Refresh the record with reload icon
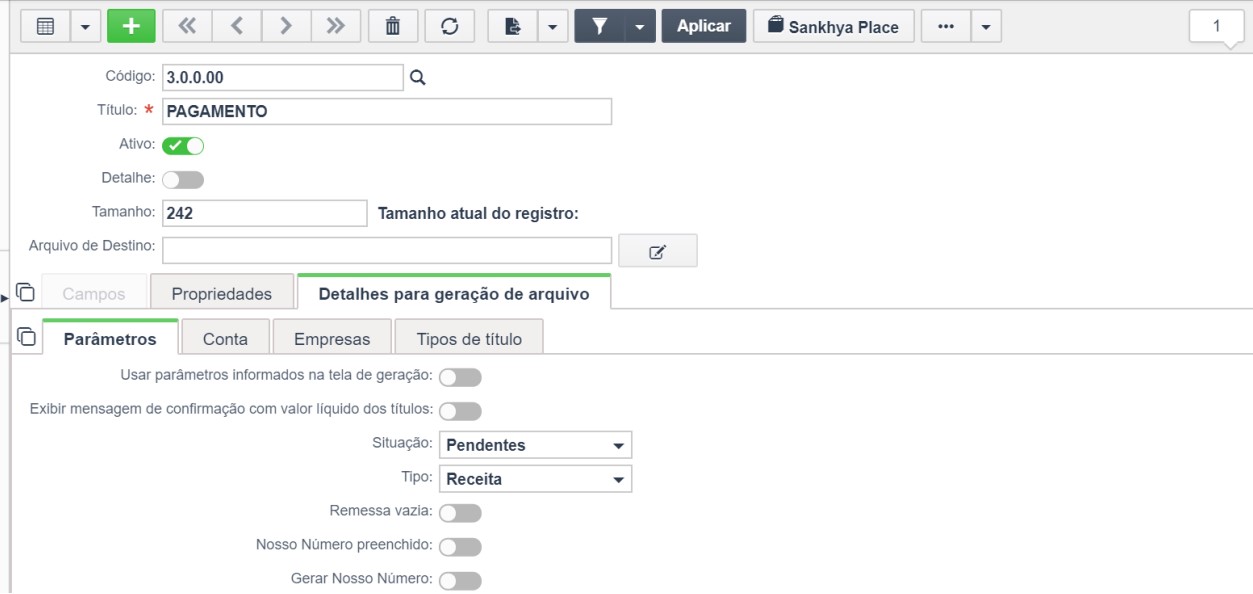 [x=450, y=26]
